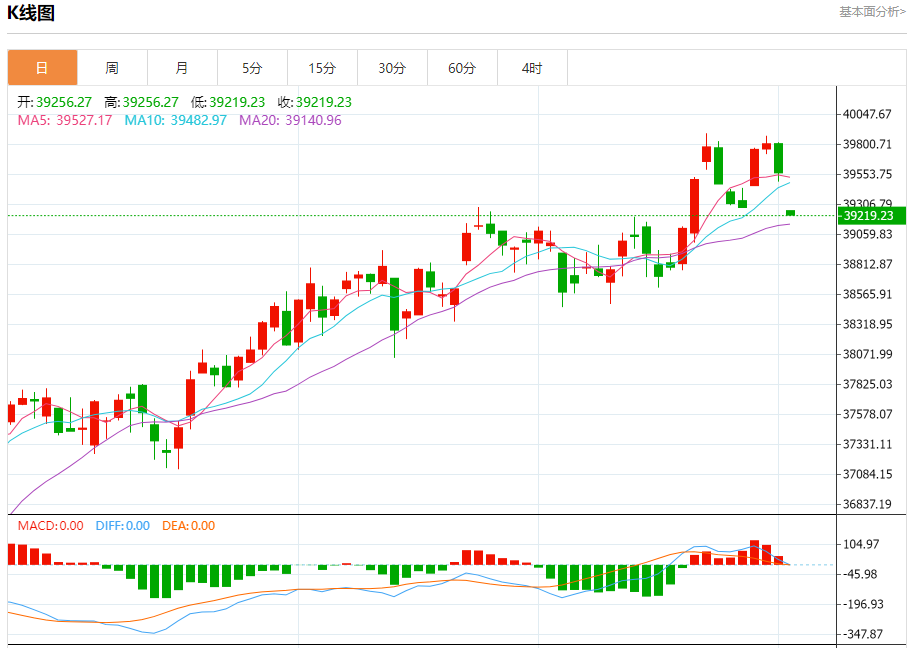Click the -45.98 MACD axis label
This screenshot has height=648, width=912.
pos(861,574)
